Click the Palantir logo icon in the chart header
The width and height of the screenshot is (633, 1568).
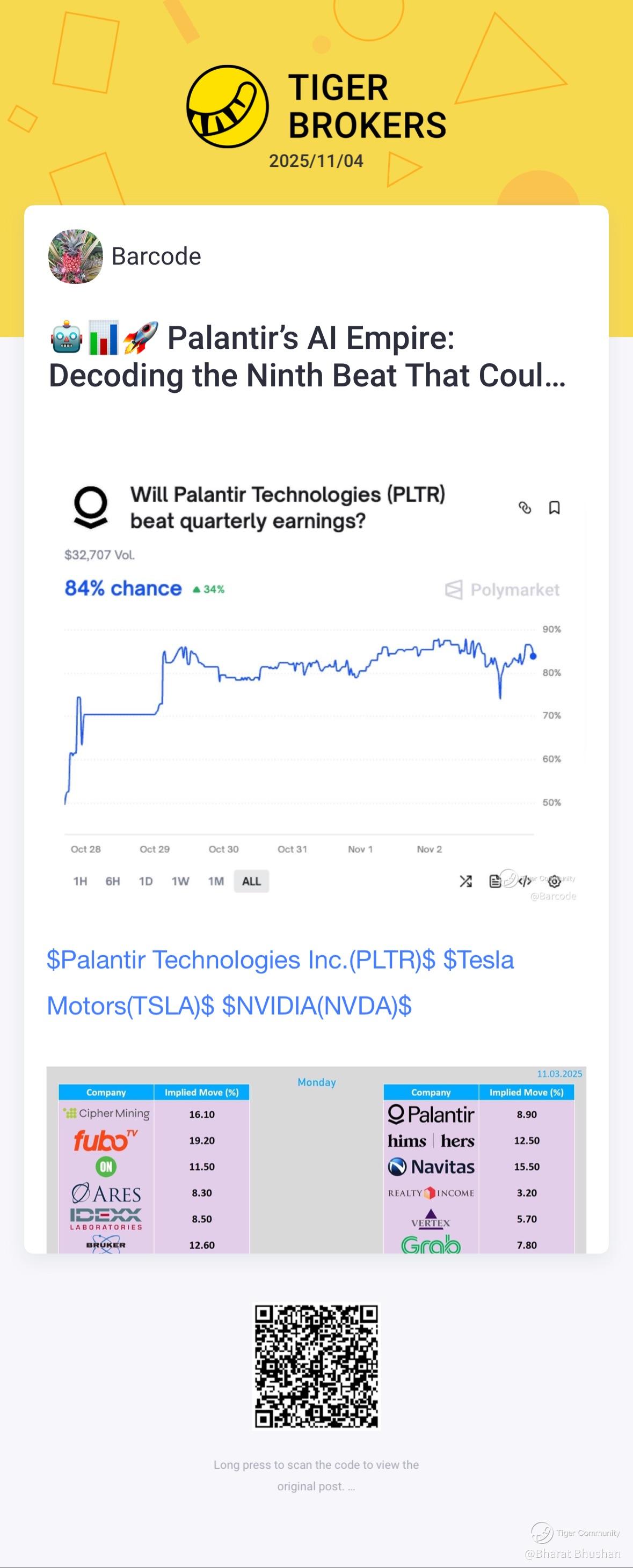click(x=91, y=507)
